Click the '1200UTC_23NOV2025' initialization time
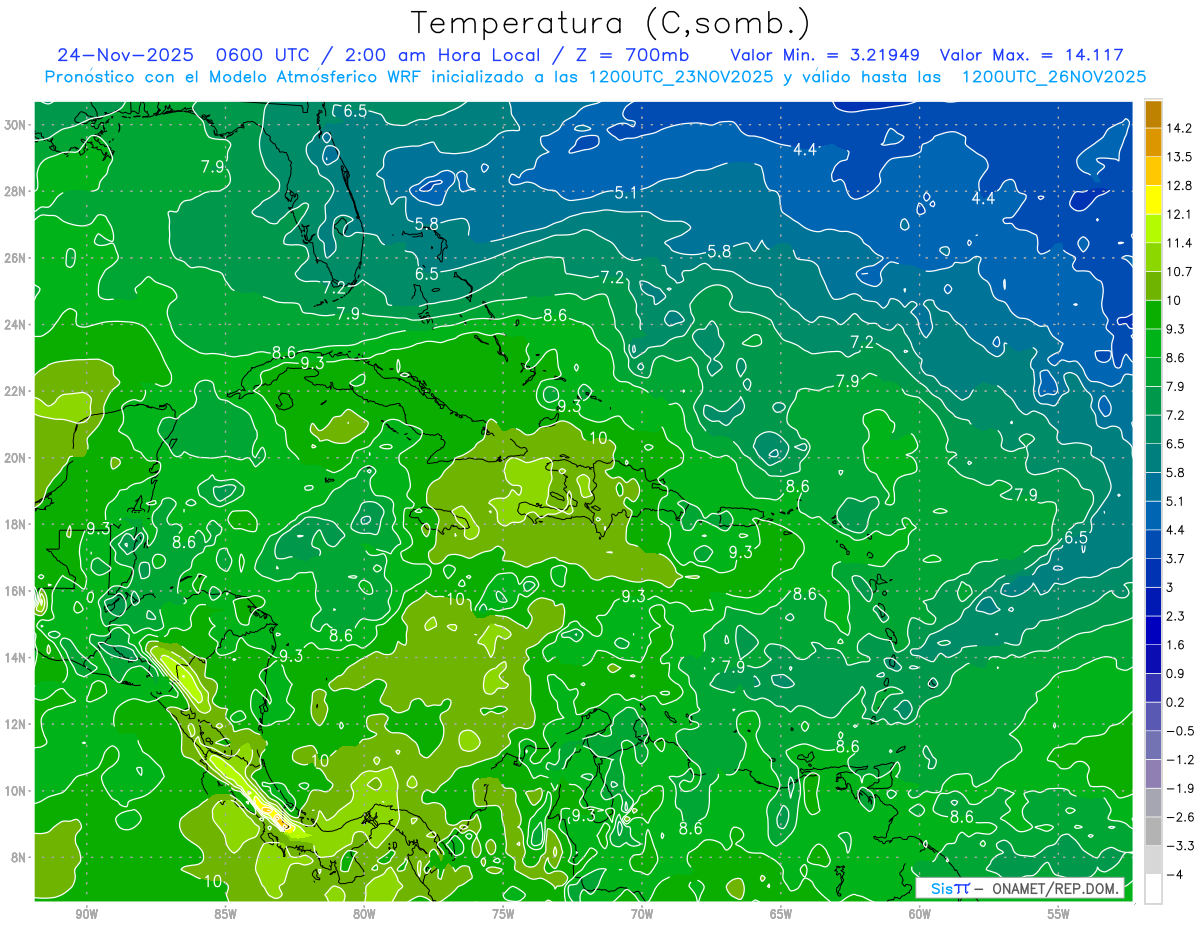Image resolution: width=1200 pixels, height=927 pixels. point(681,77)
